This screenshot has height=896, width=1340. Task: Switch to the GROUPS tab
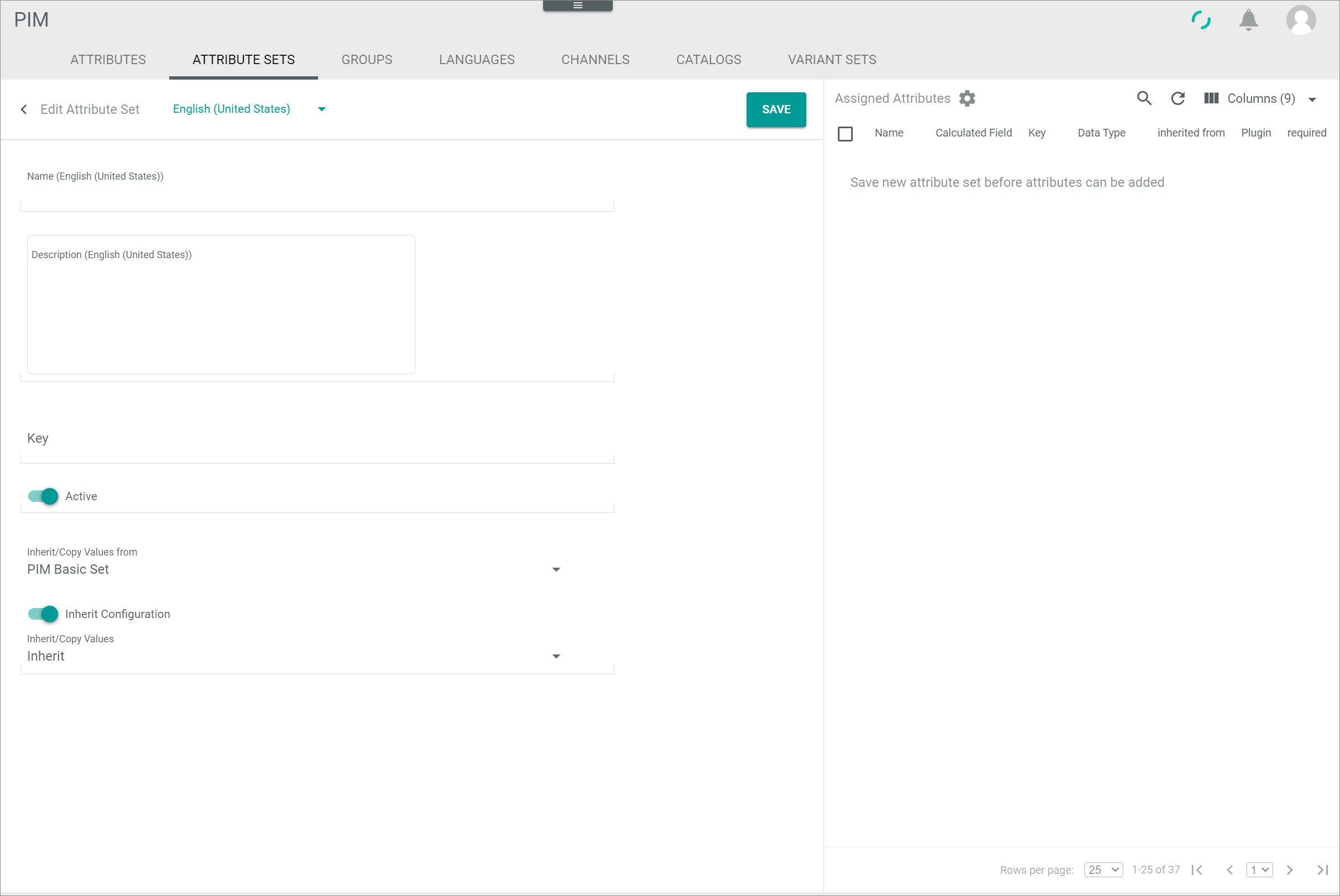click(x=367, y=59)
